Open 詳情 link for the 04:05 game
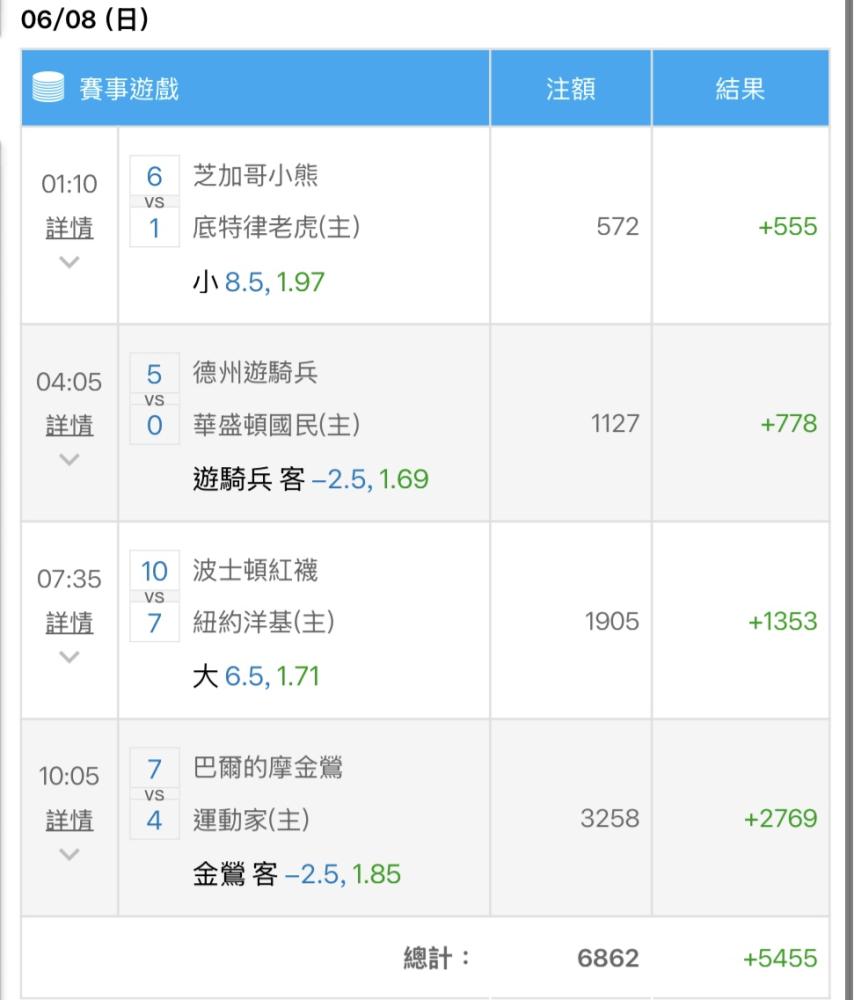861x1000 pixels. [x=69, y=425]
